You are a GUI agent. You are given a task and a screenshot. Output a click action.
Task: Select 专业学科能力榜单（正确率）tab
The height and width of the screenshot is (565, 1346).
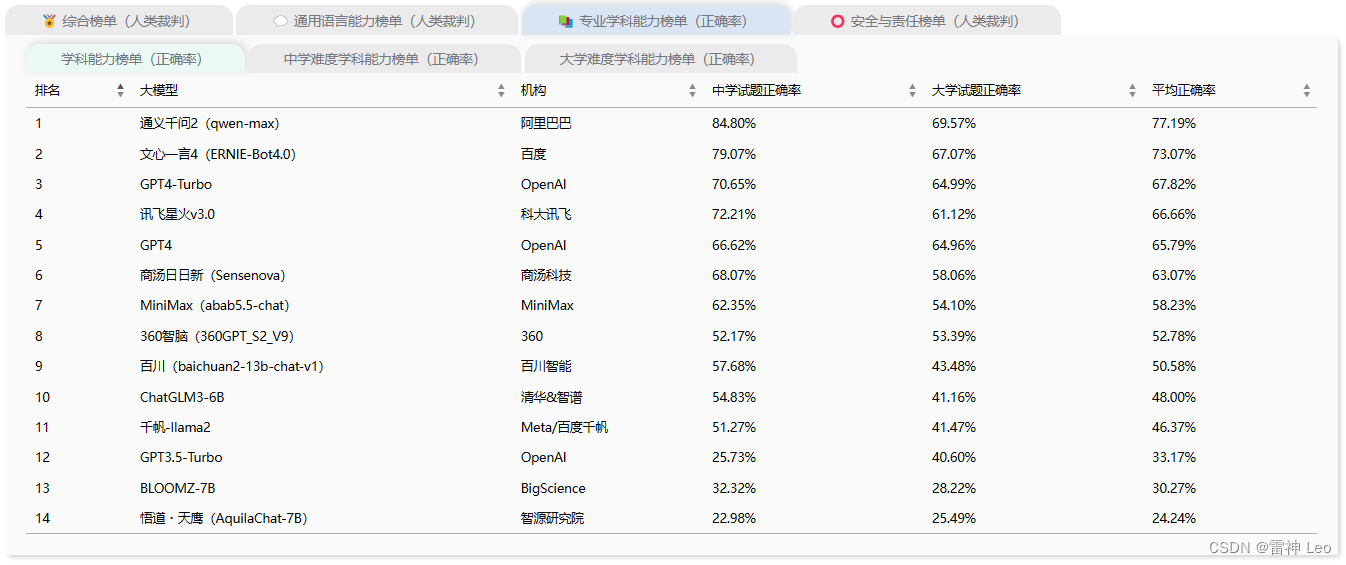click(x=654, y=20)
